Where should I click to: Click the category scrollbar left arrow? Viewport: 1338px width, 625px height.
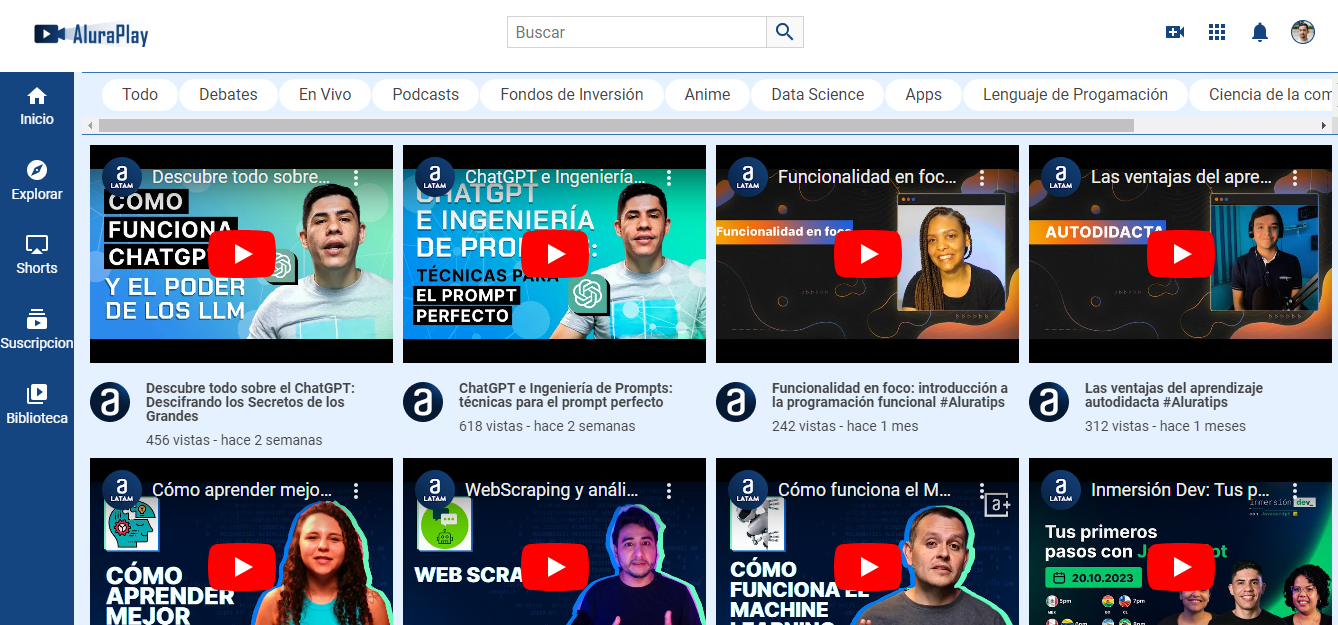tap(90, 126)
